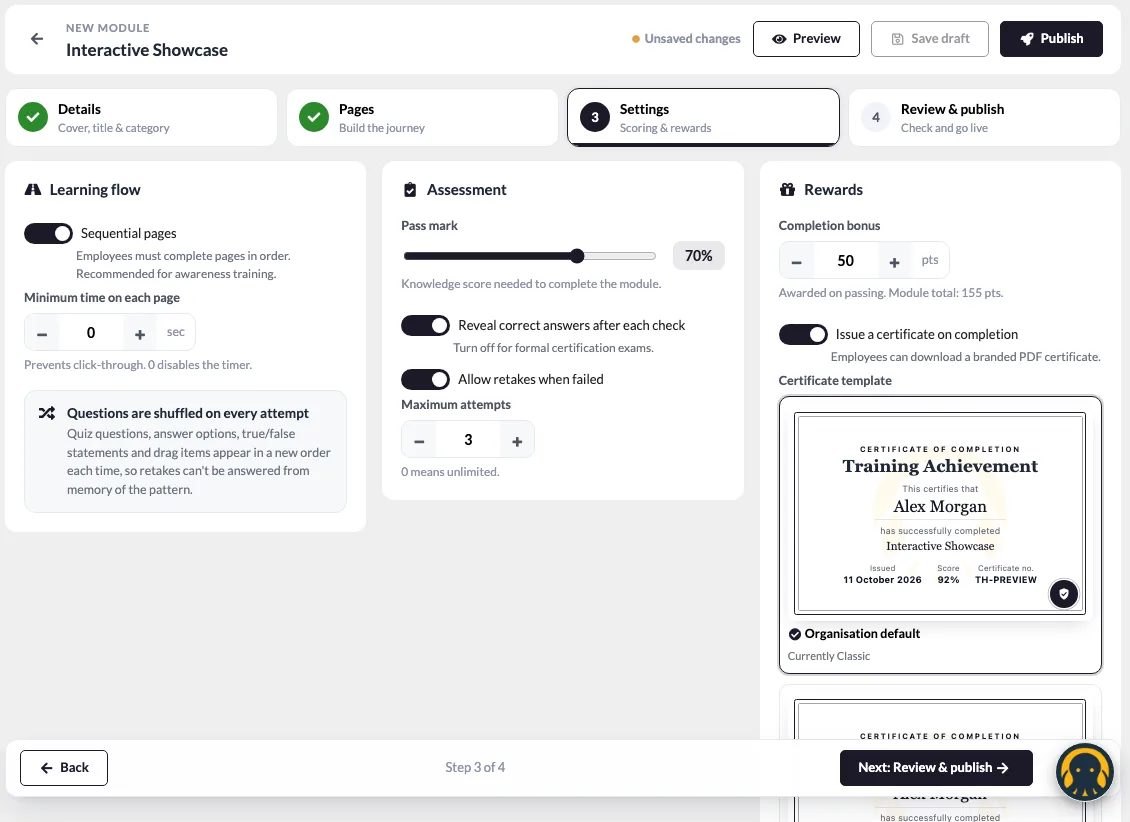The image size is (1130, 822).
Task: Click Rewards gift icon
Action: click(x=788, y=189)
